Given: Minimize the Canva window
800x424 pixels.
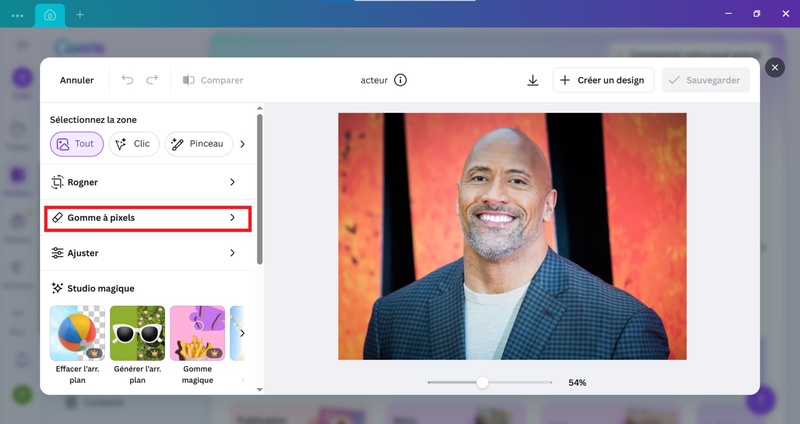Looking at the screenshot, I should [729, 14].
